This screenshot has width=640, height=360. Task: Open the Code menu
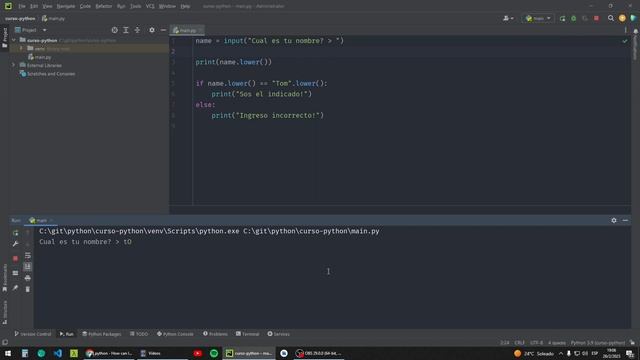click(x=85, y=6)
